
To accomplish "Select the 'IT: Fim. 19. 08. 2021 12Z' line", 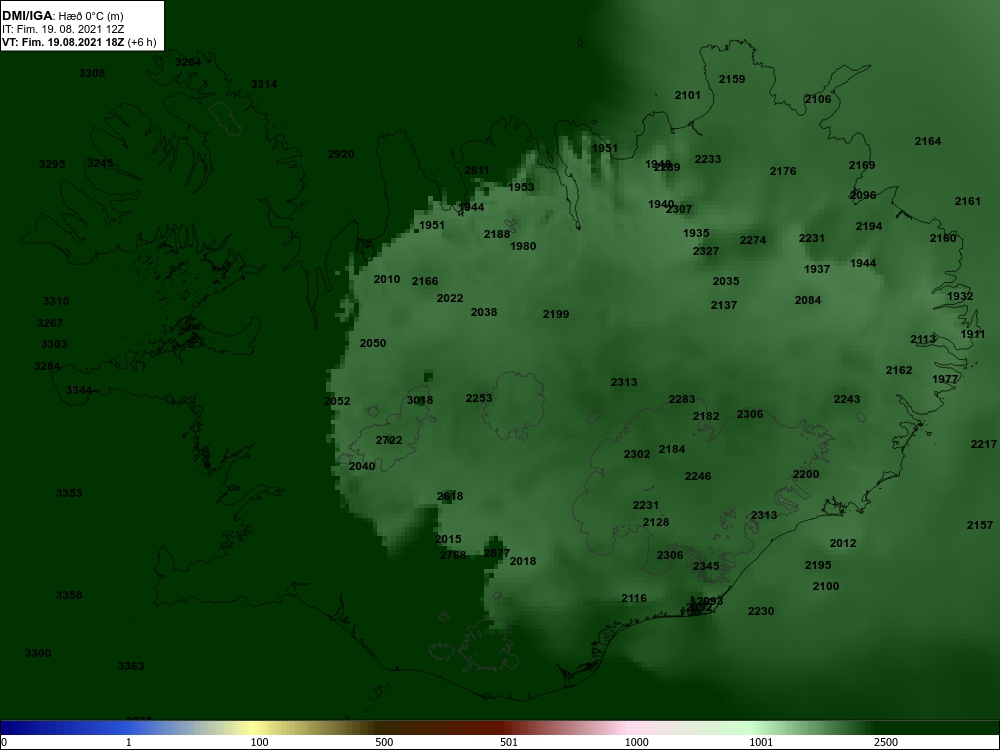I will click(x=62, y=29).
